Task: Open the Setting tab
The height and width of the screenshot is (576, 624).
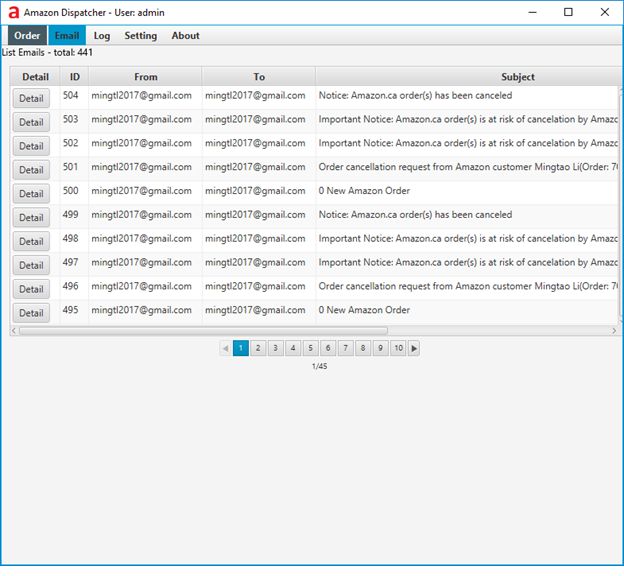Action: tap(140, 35)
